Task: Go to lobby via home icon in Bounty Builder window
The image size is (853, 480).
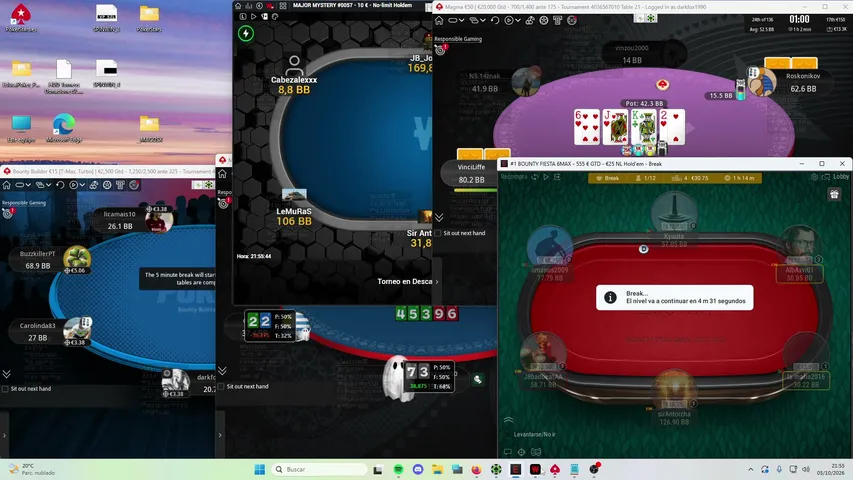Action: [x=7, y=185]
